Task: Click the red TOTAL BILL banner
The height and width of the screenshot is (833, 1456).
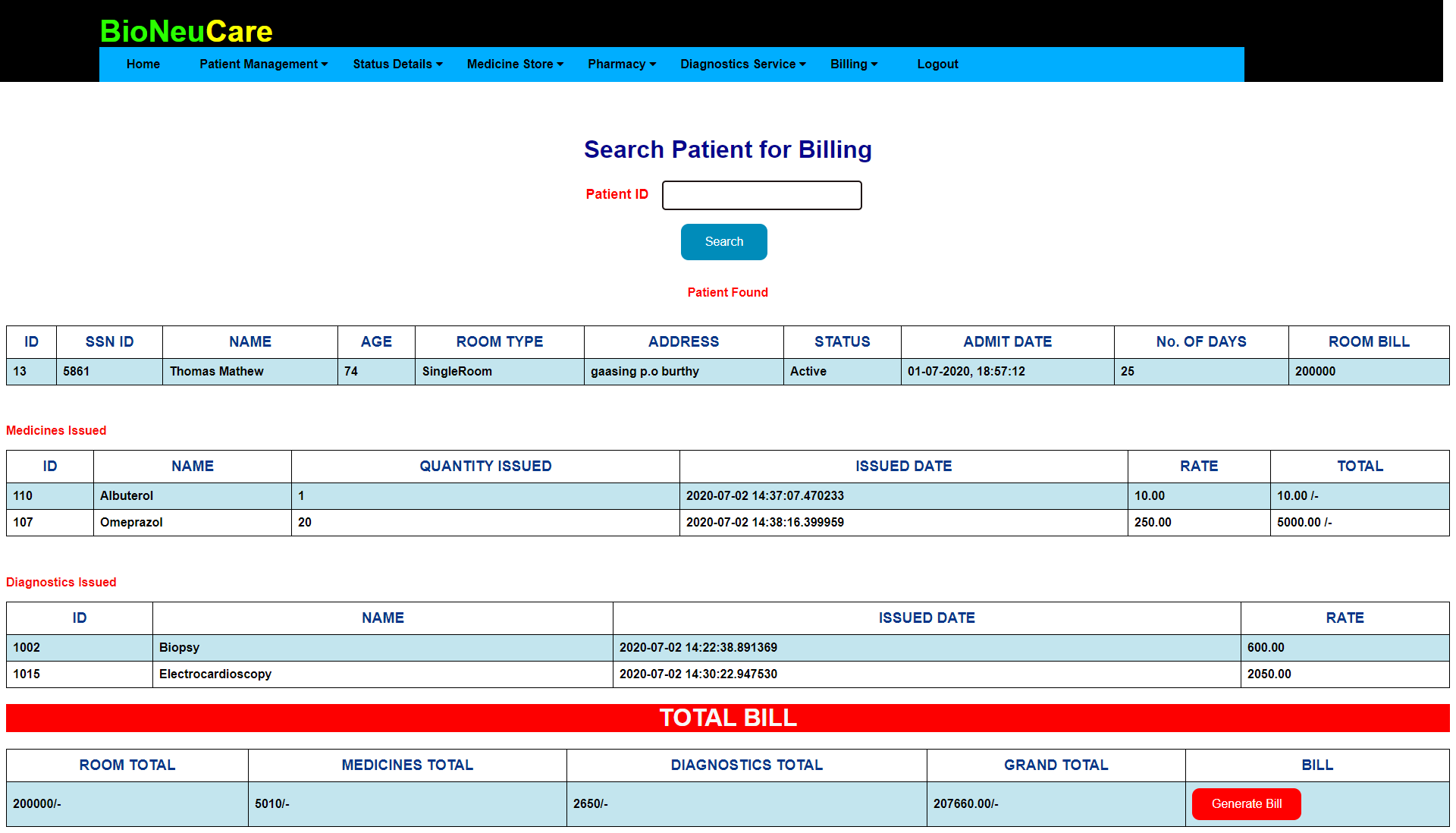Action: point(727,718)
